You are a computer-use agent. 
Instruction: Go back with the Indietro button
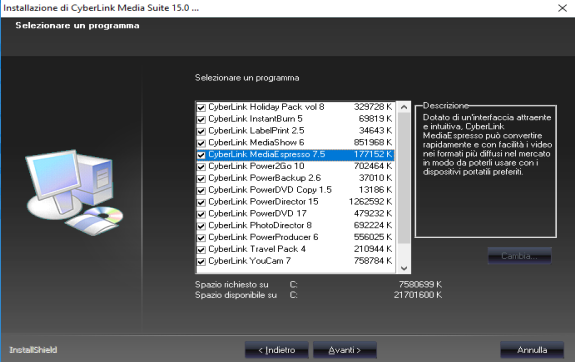tap(276, 350)
